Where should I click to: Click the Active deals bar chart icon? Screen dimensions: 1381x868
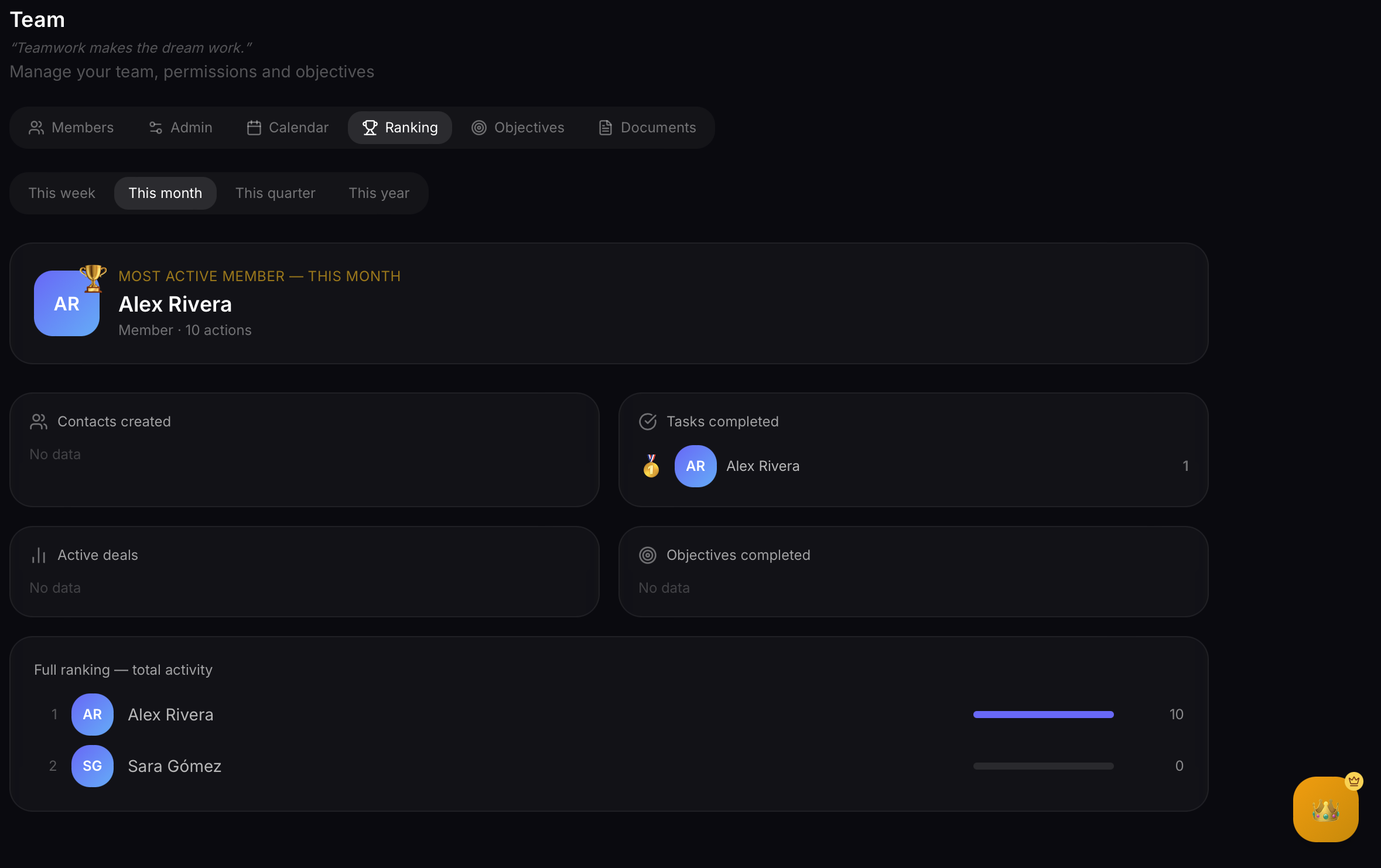tap(39, 555)
